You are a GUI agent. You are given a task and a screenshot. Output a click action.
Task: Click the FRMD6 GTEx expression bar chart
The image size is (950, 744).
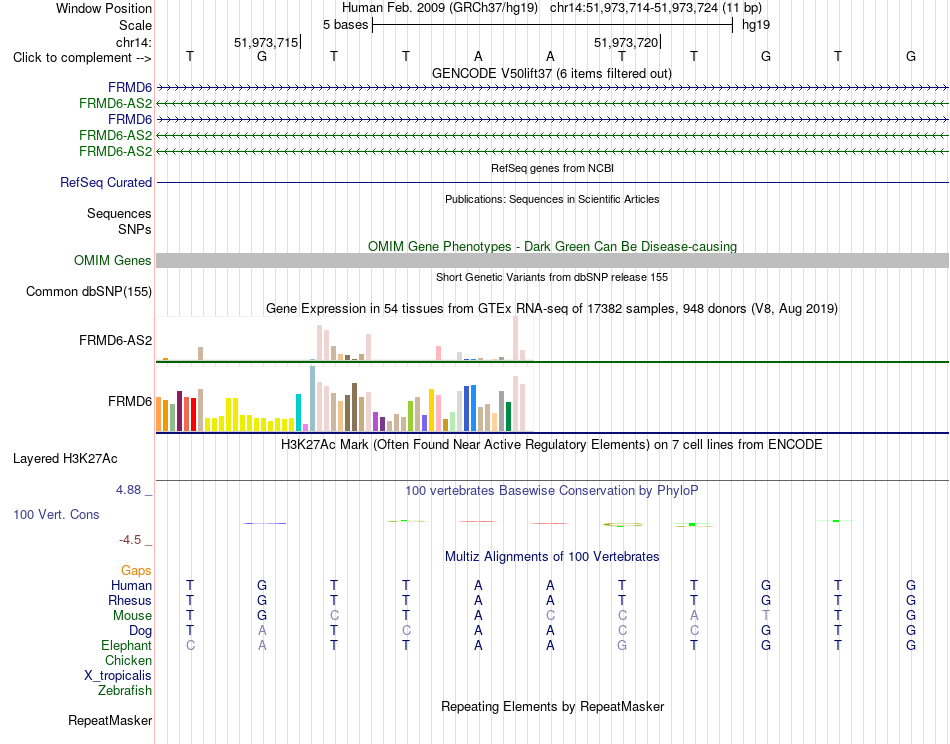[345, 399]
